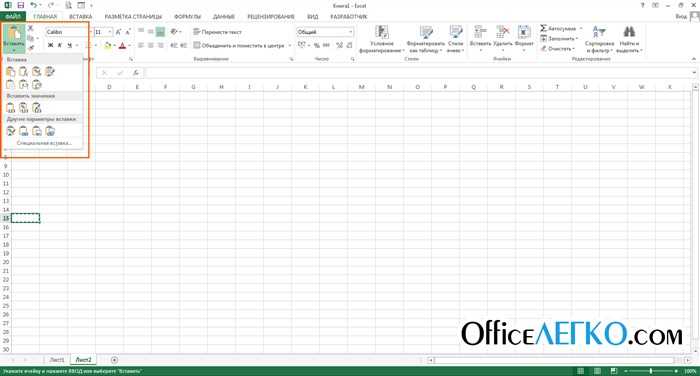Click 'Вход' sign-in link
This screenshot has height=376, width=700.
point(681,17)
